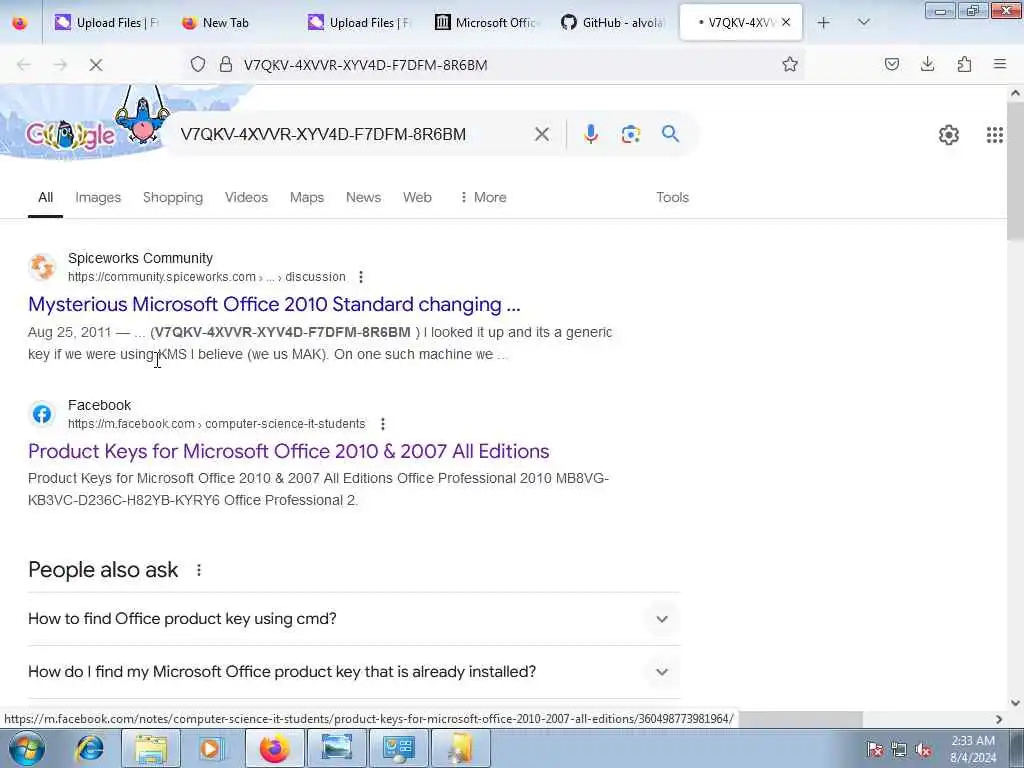Select the Web search filter
Screen dimensions: 1024x768
tap(417, 197)
